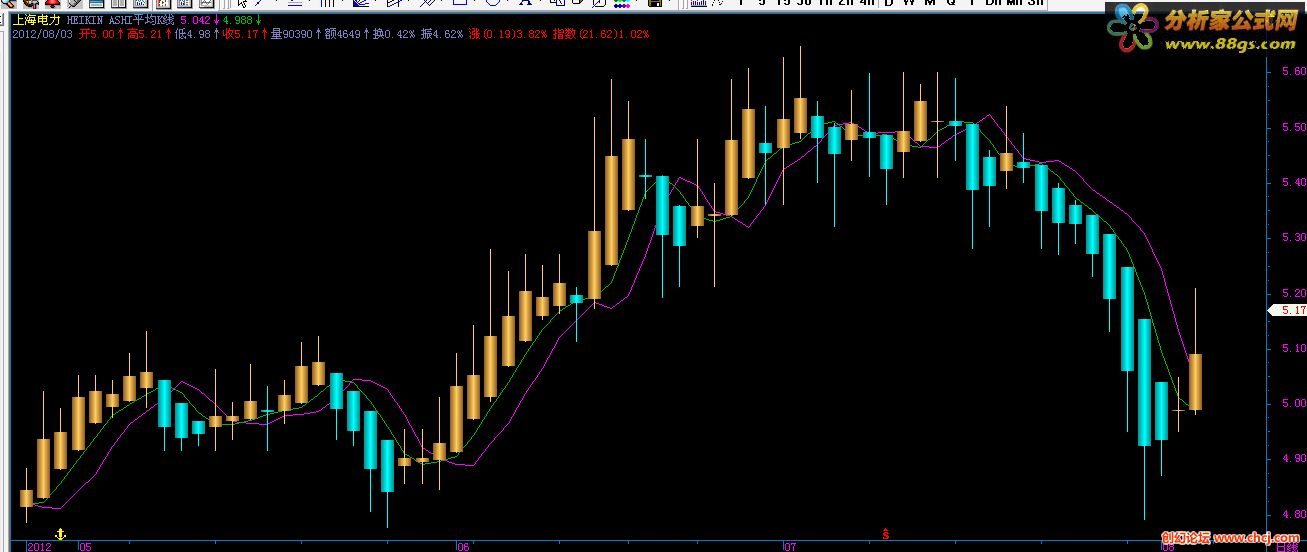Click the change value 涨(0.19)3.82%
1307x552 pixels.
tap(508, 34)
